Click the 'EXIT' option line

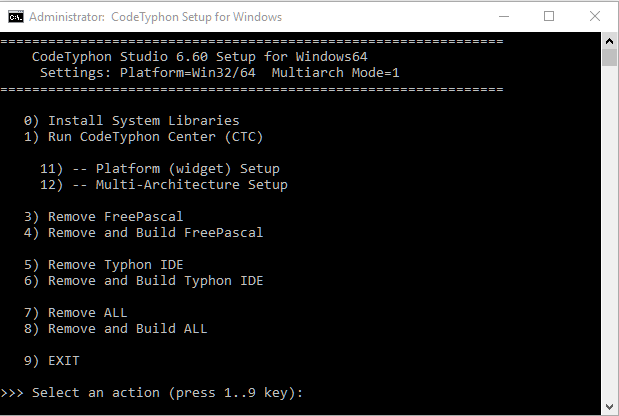pos(52,361)
